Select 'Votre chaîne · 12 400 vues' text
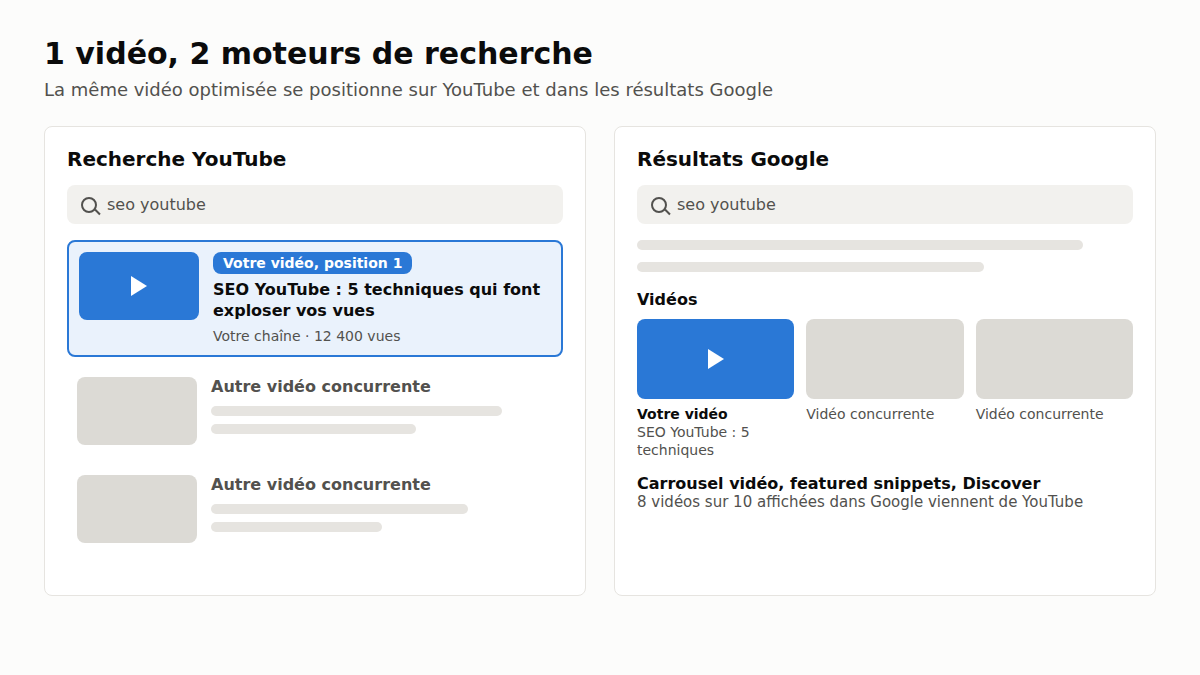Screen dimensions: 1200x675 pyautogui.click(x=306, y=336)
